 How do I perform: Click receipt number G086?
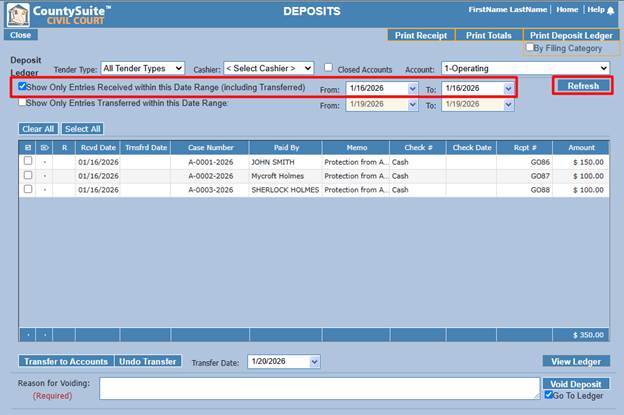pyautogui.click(x=540, y=162)
